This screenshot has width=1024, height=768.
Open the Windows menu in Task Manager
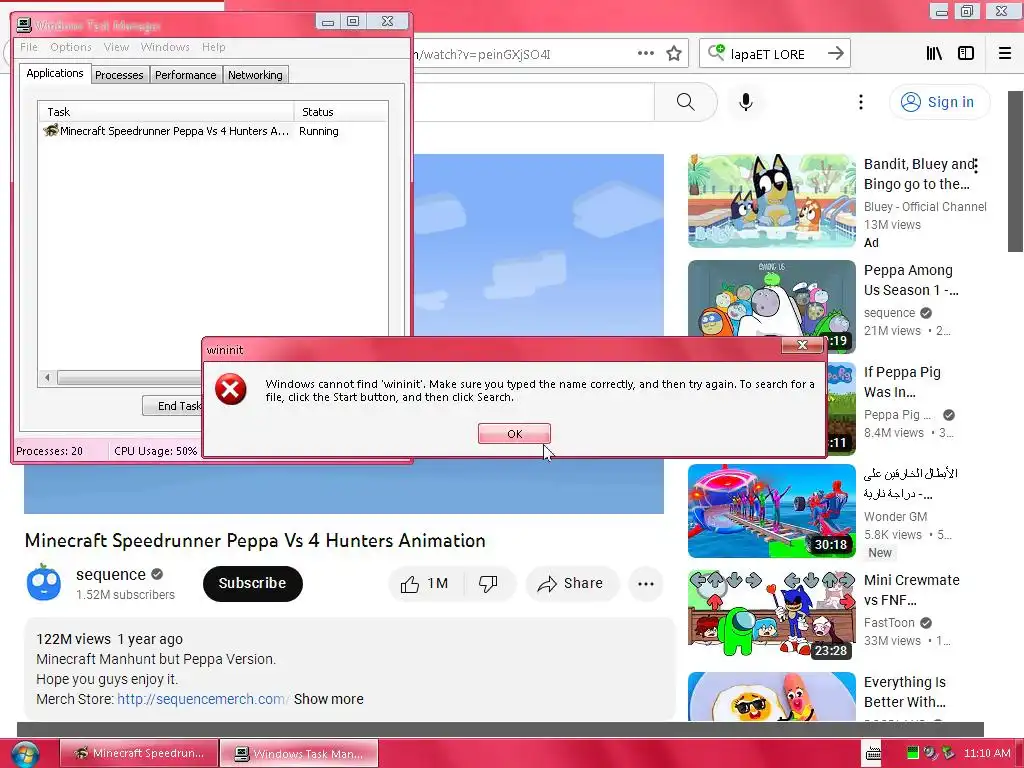(x=165, y=47)
